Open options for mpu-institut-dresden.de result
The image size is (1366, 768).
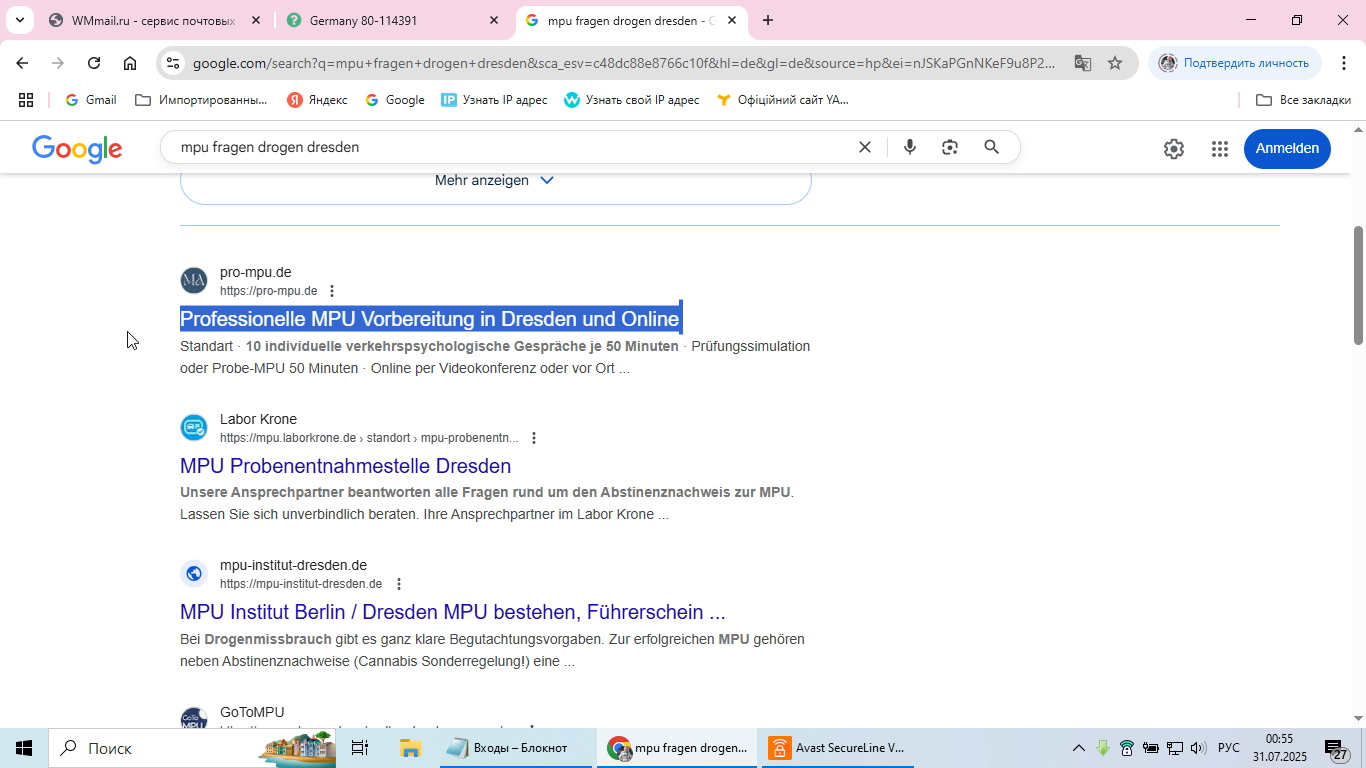pyautogui.click(x=399, y=584)
